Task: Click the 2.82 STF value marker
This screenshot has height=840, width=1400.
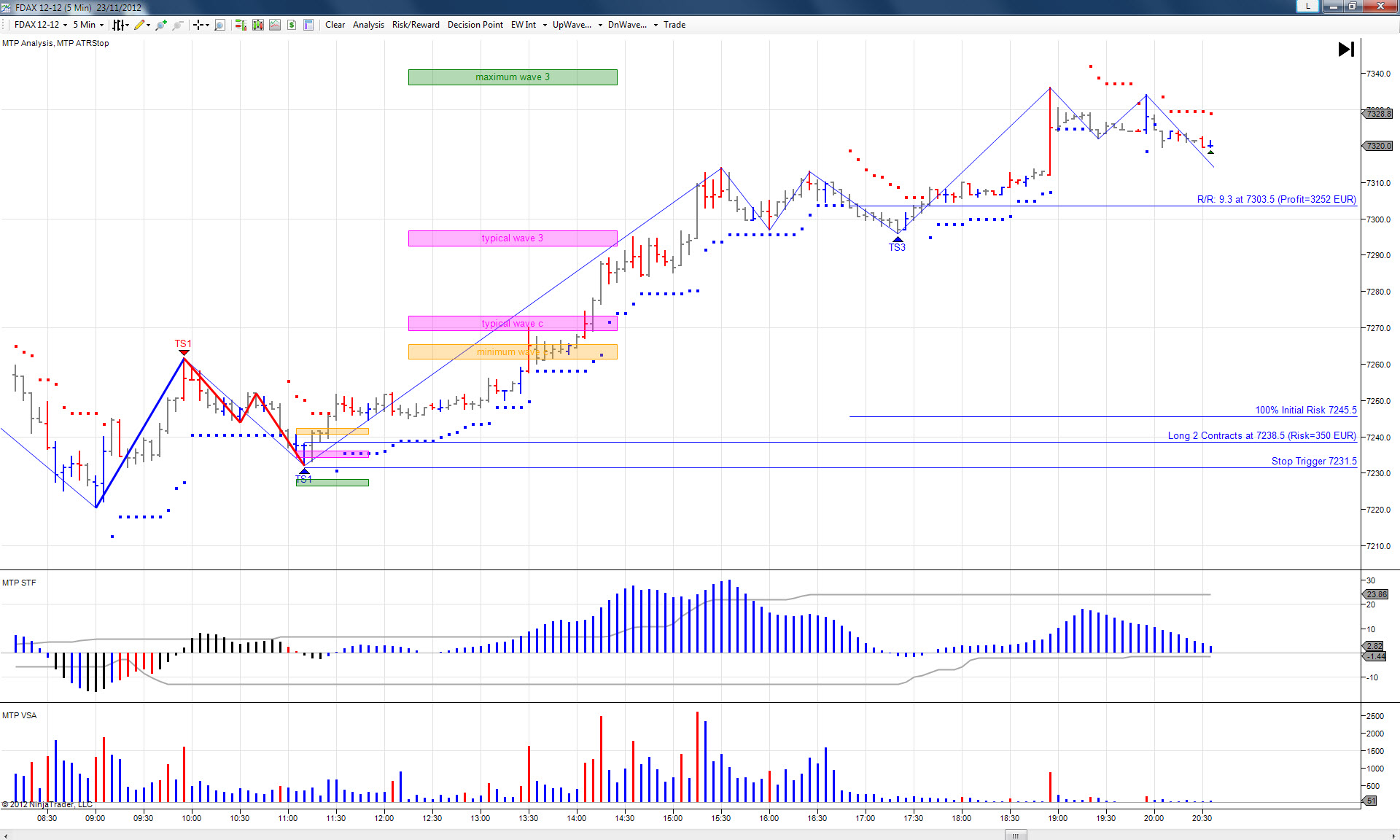Action: (x=1374, y=646)
